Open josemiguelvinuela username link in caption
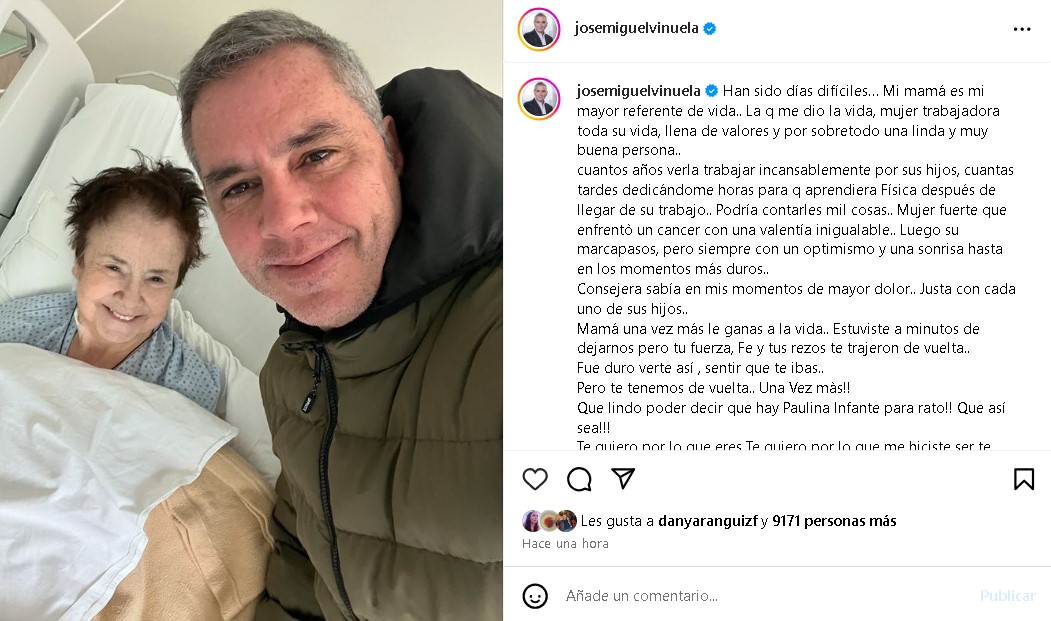Viewport: 1051px width, 621px height. pyautogui.click(x=638, y=91)
